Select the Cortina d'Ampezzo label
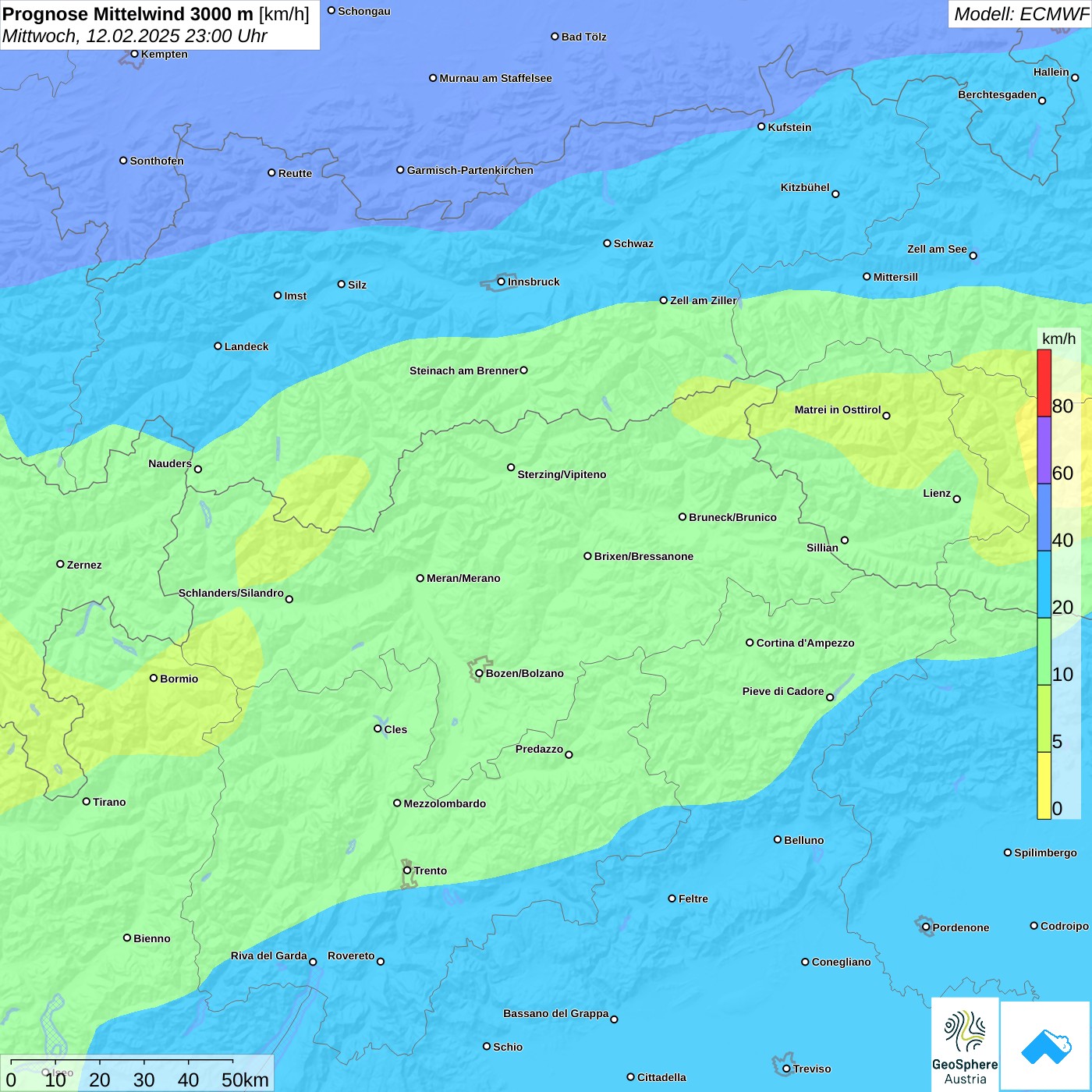Image resolution: width=1092 pixels, height=1092 pixels. [x=805, y=643]
